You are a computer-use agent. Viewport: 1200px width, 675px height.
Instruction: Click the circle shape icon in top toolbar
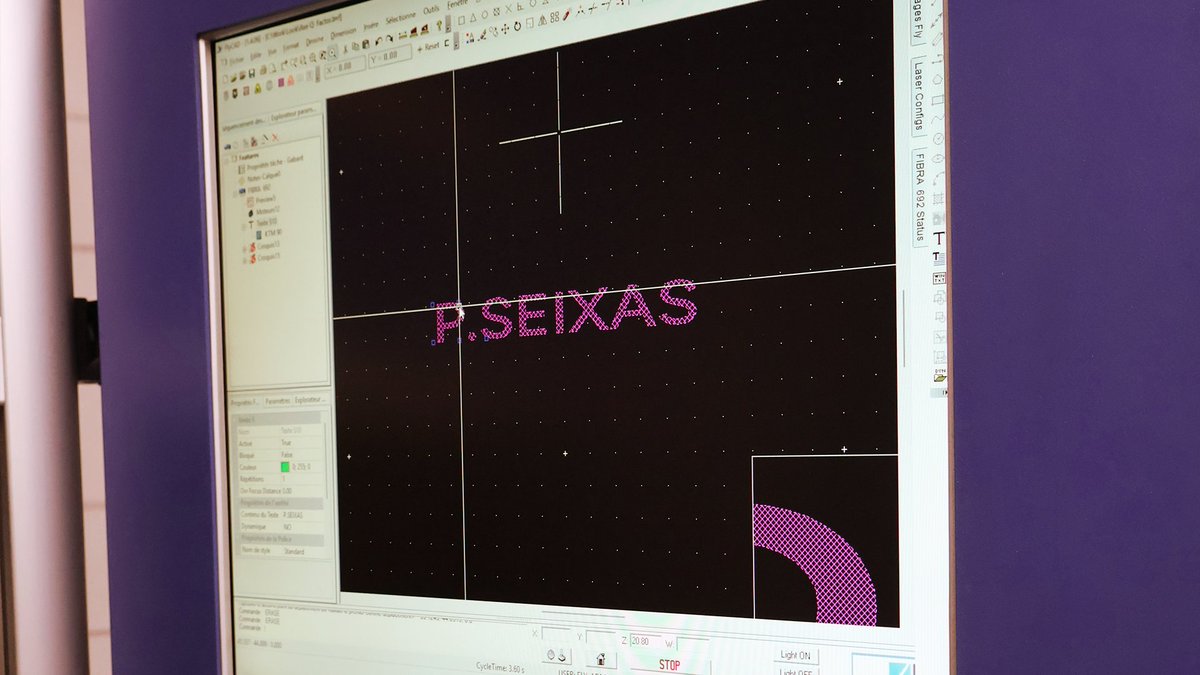(484, 14)
